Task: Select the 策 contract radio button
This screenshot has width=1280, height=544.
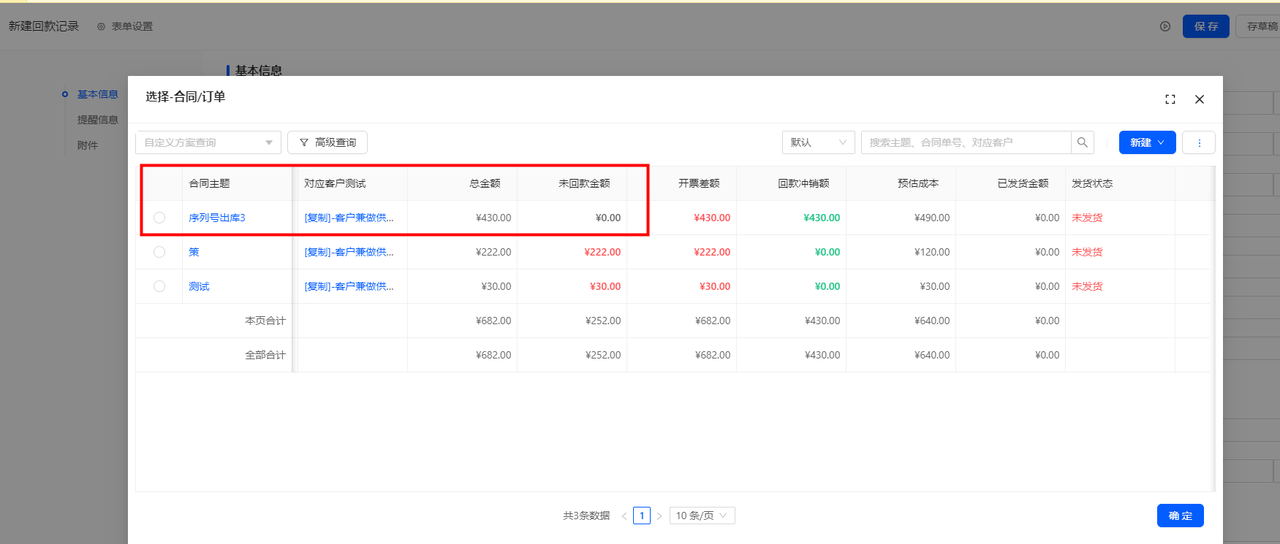Action: click(x=159, y=252)
